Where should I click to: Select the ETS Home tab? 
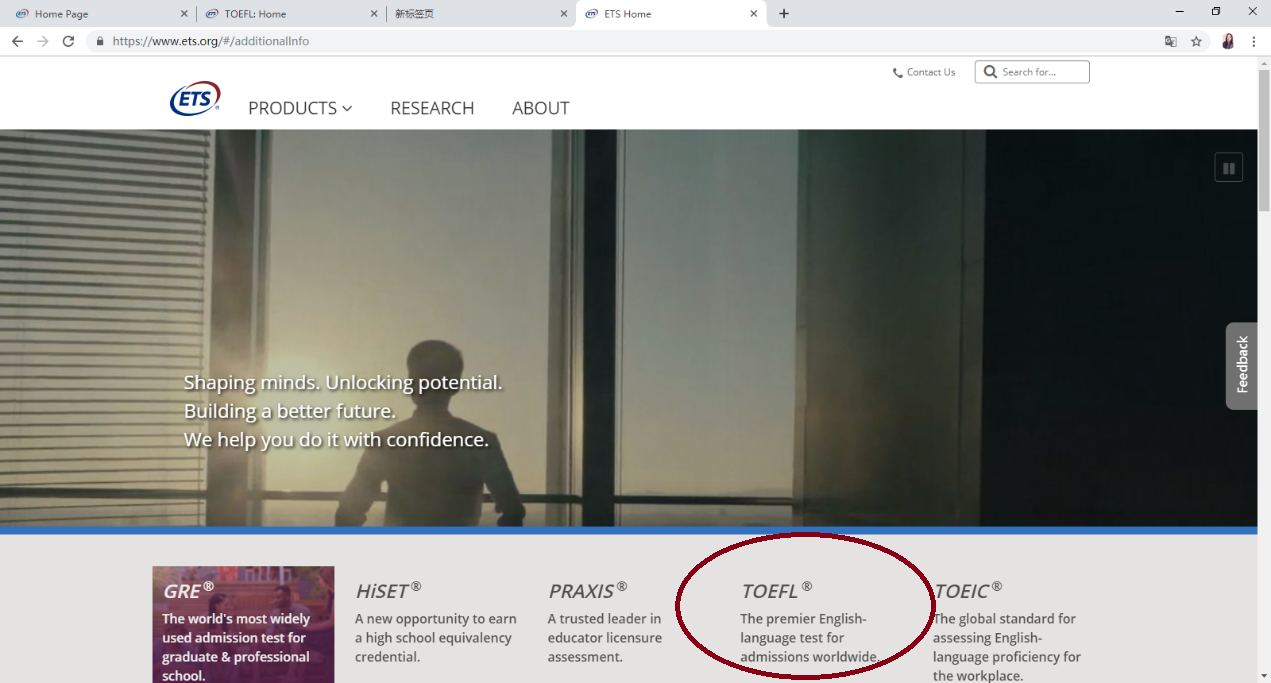[670, 14]
